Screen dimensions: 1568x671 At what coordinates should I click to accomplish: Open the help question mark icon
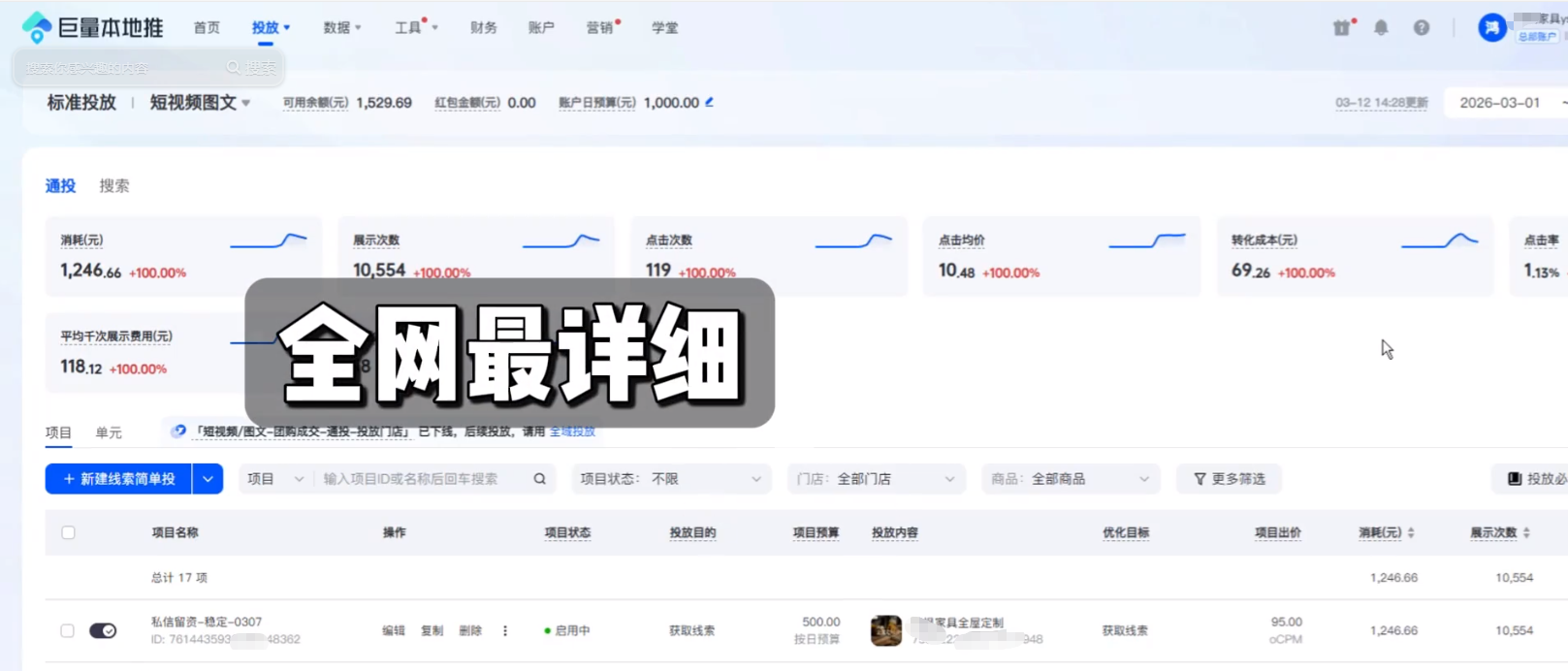click(1421, 28)
